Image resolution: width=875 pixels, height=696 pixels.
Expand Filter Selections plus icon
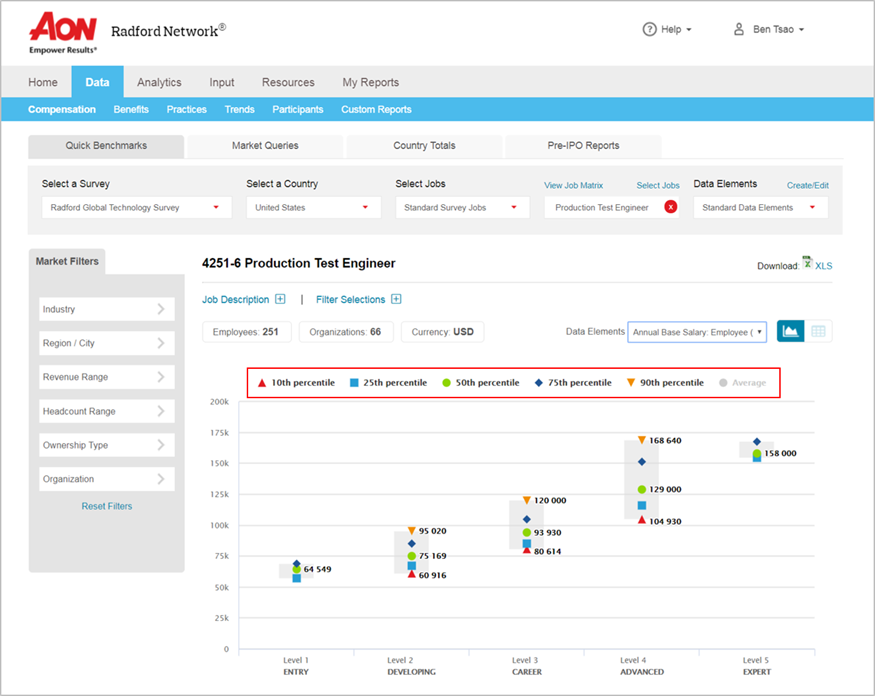(x=396, y=299)
